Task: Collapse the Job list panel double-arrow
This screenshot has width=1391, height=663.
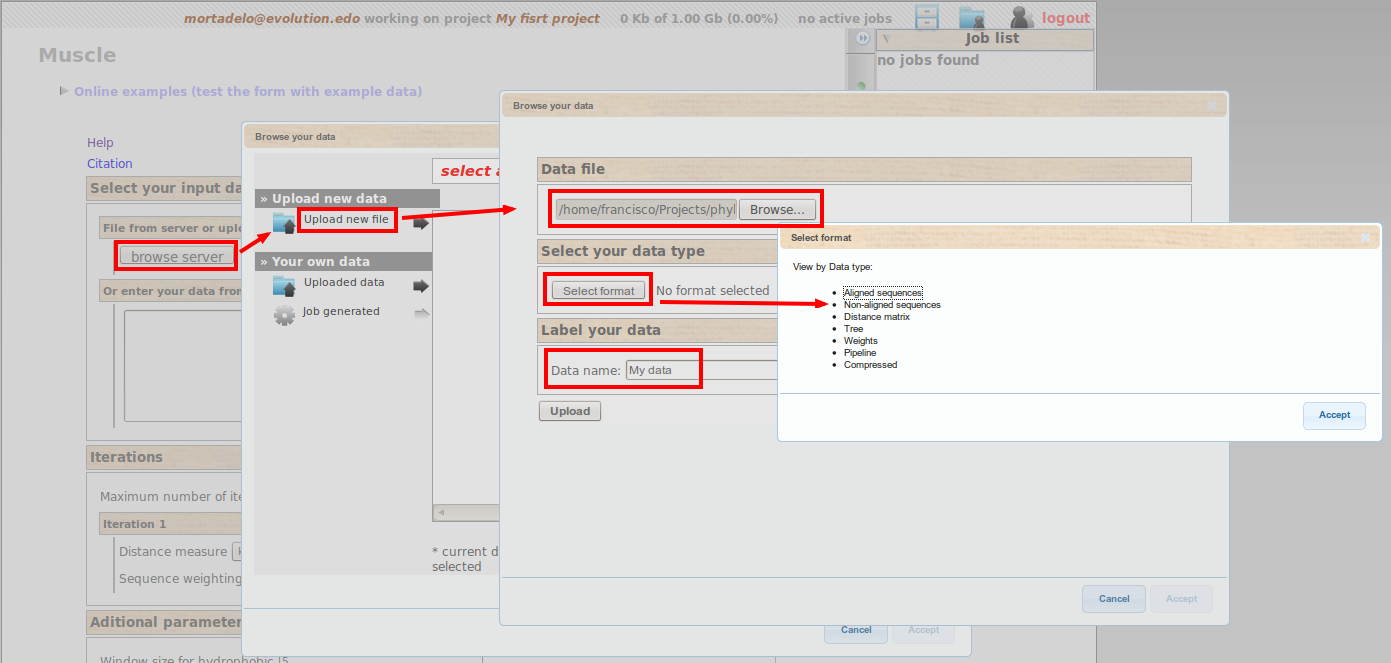Action: pos(862,38)
